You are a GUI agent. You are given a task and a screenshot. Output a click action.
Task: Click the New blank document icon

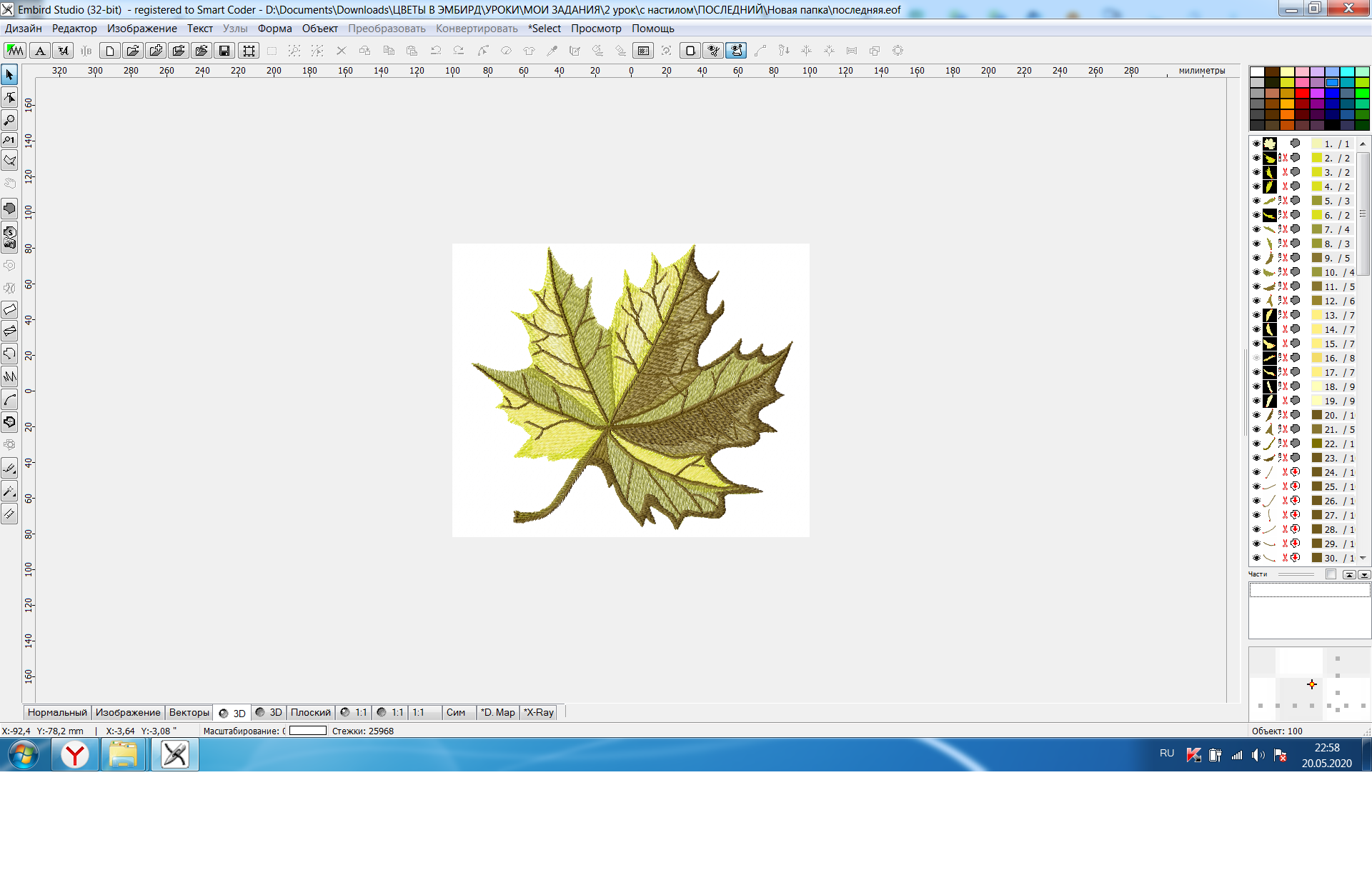(109, 51)
